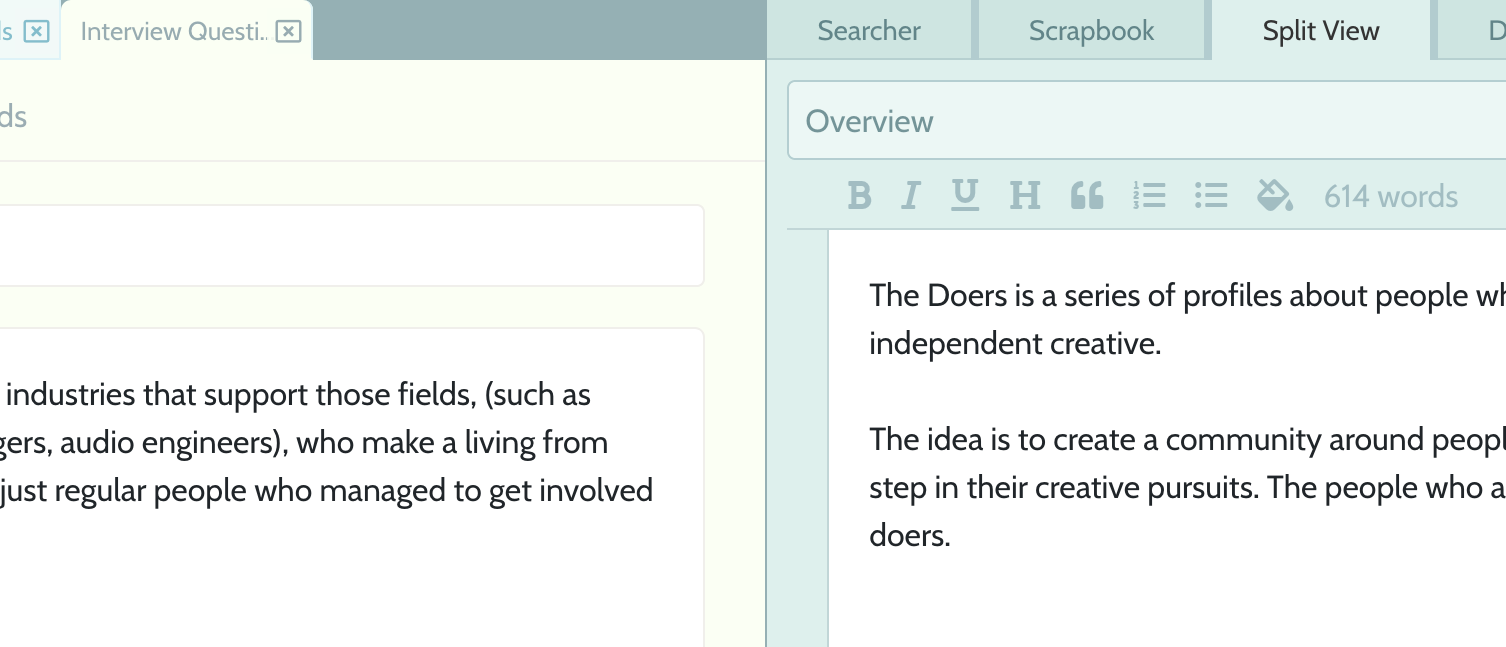Click the empty text field in left pane
Image resolution: width=1506 pixels, height=647 pixels.
(x=352, y=246)
